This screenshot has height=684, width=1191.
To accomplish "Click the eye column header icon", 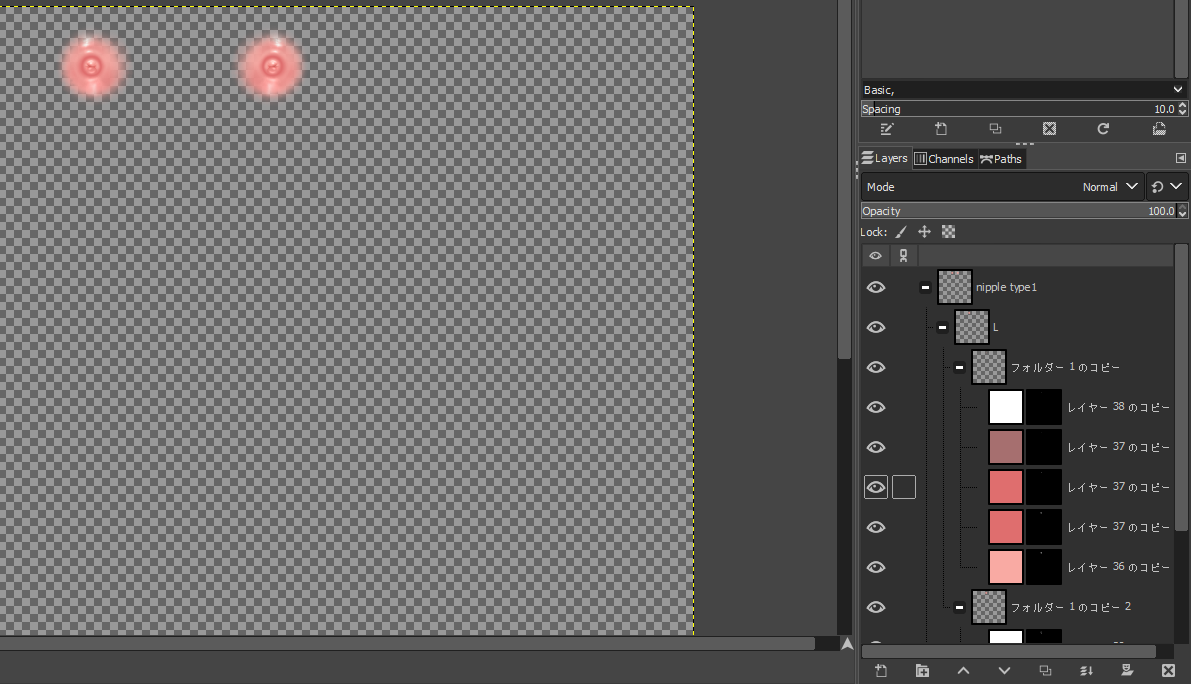I will click(x=875, y=256).
